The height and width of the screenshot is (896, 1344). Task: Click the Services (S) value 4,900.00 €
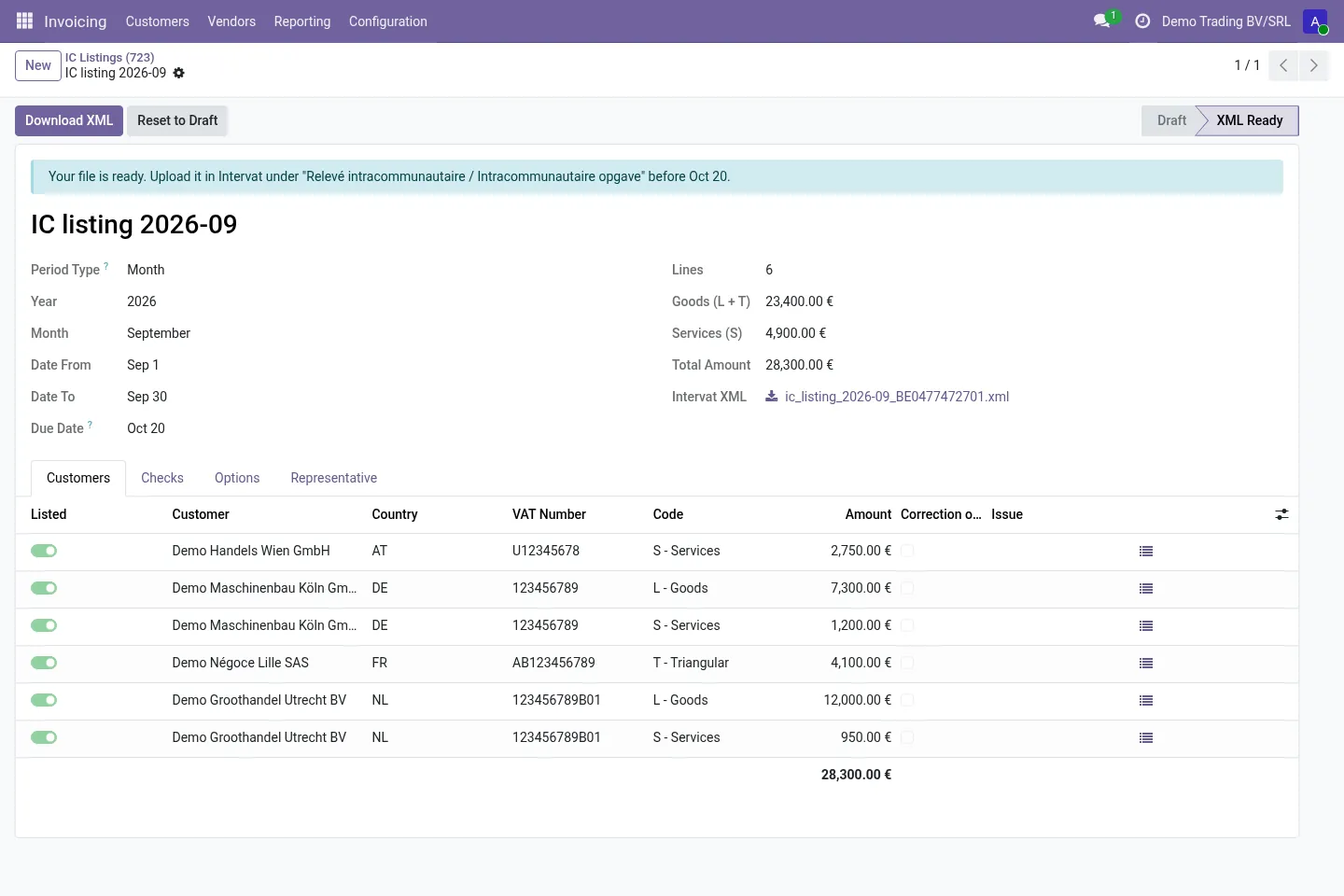[x=795, y=333]
